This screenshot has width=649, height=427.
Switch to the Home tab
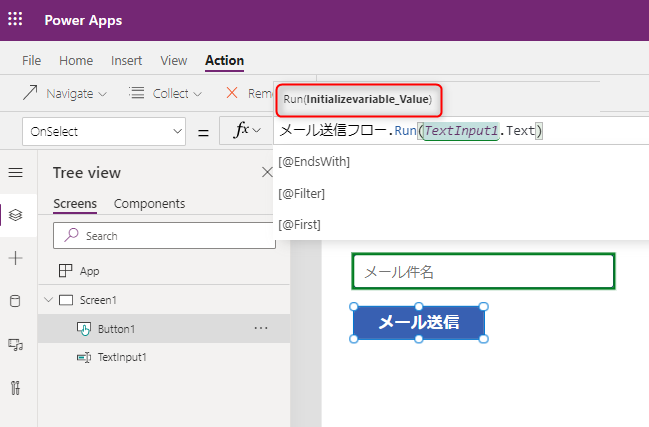coord(76,60)
